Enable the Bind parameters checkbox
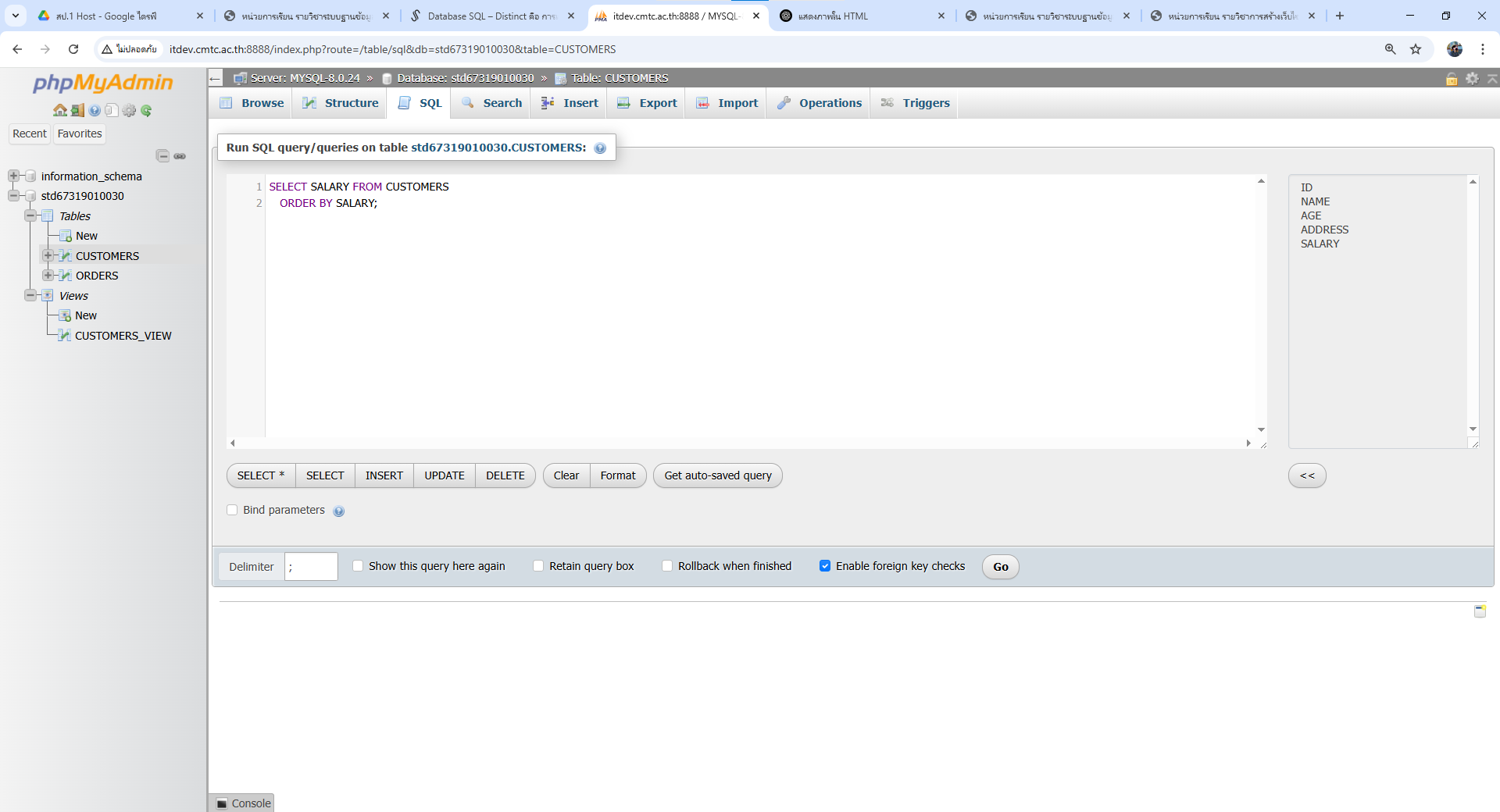 point(232,510)
